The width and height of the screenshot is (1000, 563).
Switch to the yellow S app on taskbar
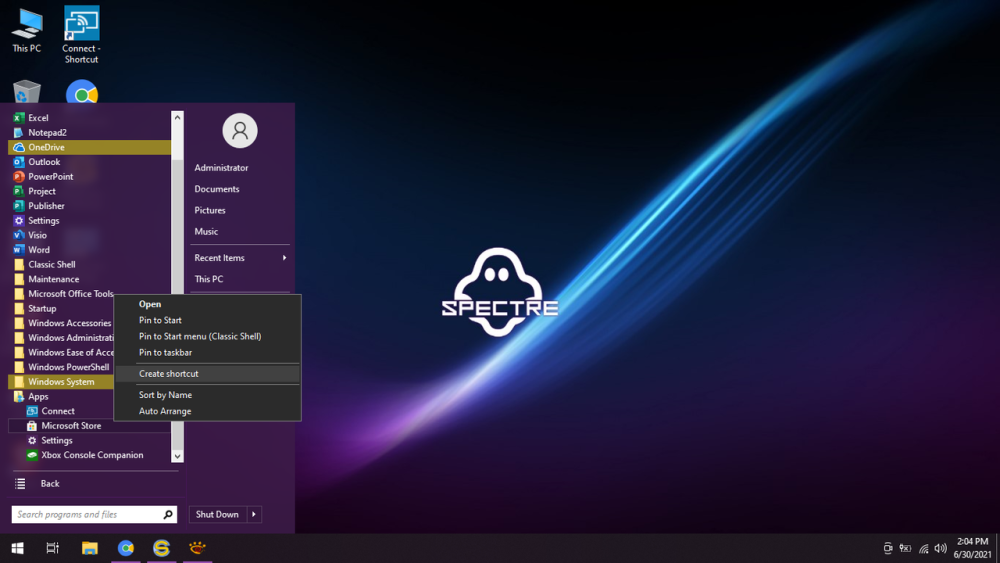click(x=161, y=548)
